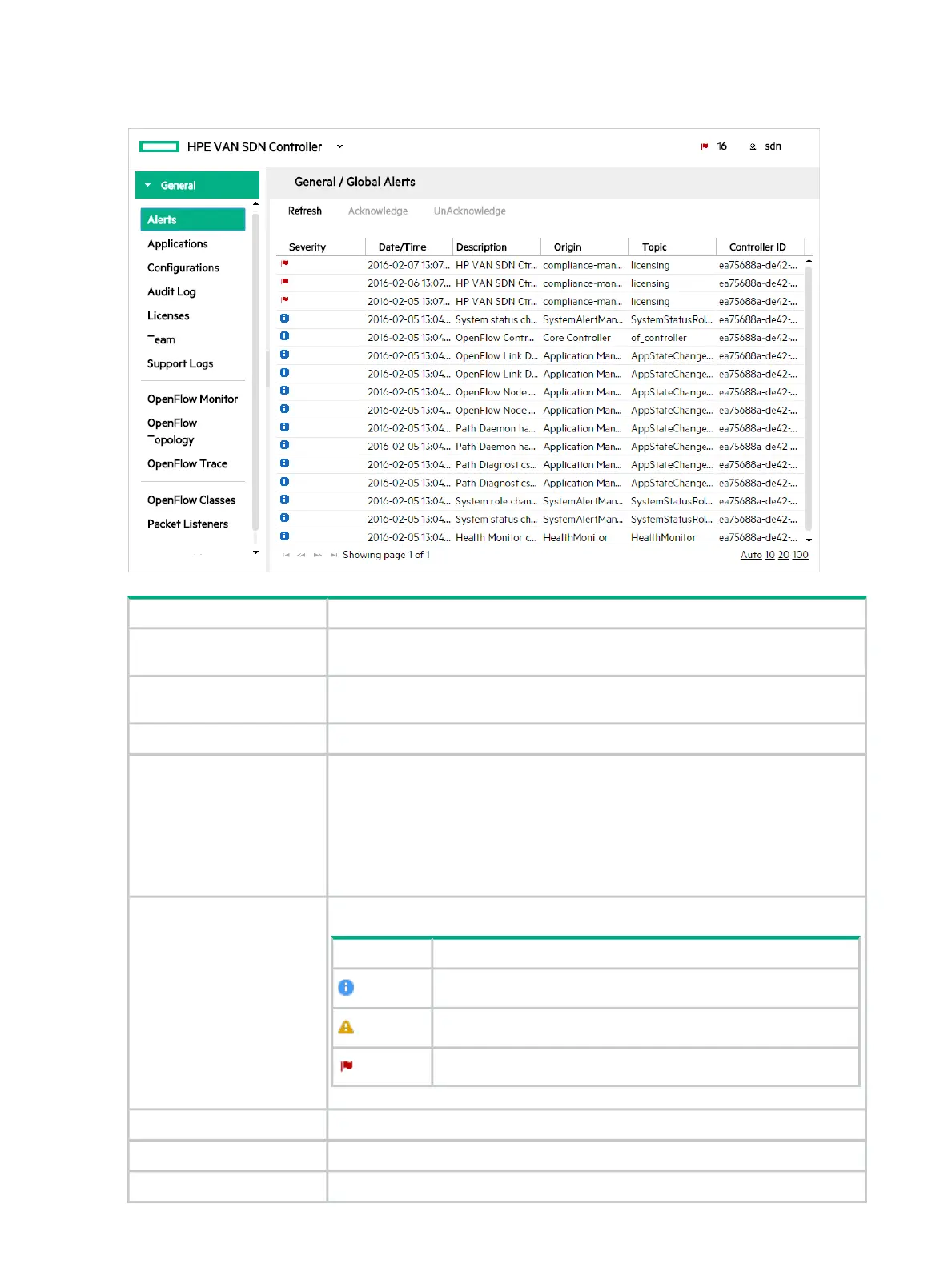The image size is (952, 1268).
Task: Click the yellow warning triangle in legend table
Action: tap(346, 1027)
